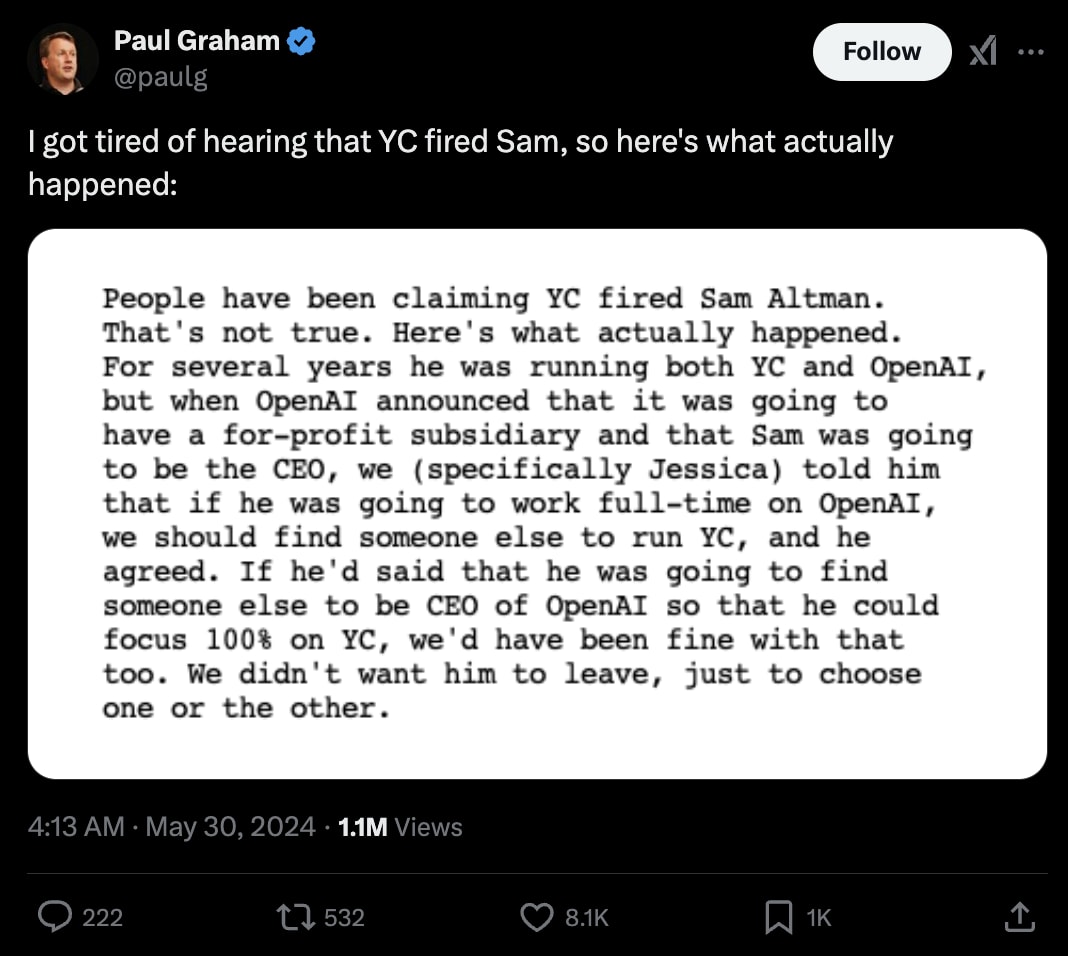Click the Paul Graham display name

click(197, 42)
